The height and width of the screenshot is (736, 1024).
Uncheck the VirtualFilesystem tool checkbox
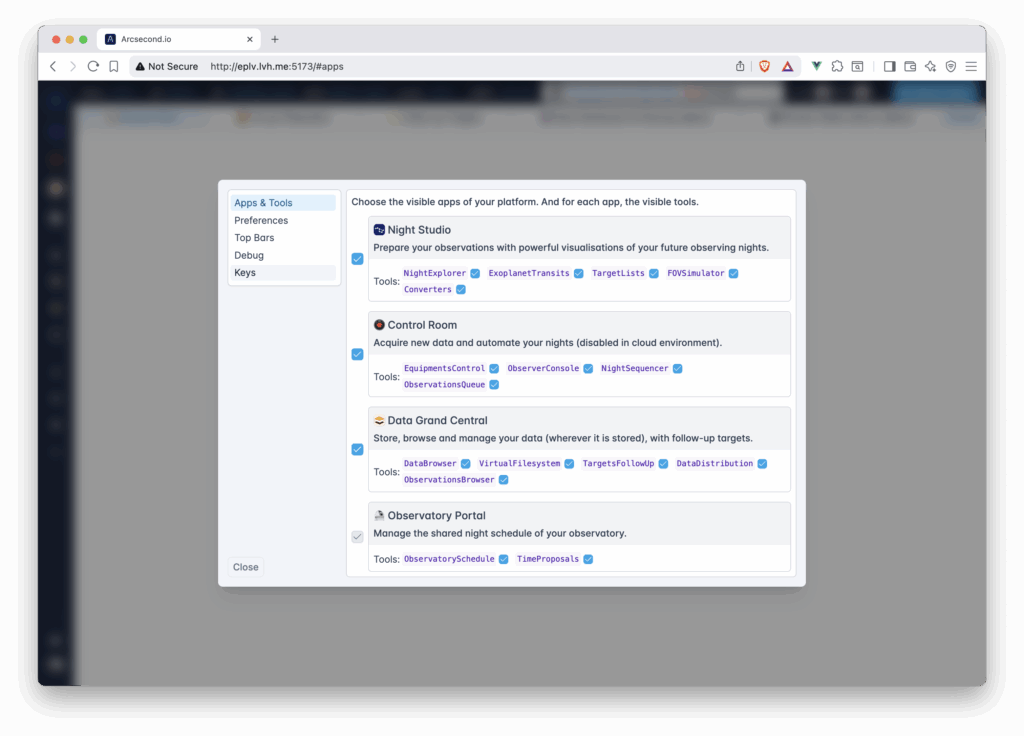click(x=569, y=464)
